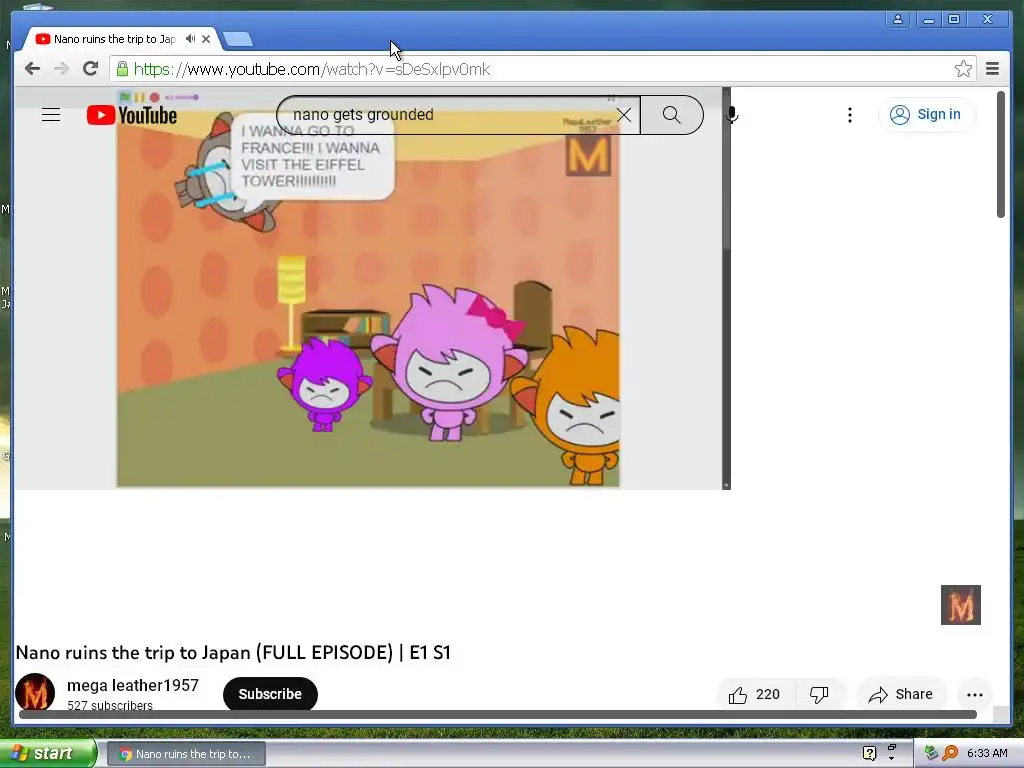Click the orange magnifier icon in the system tray
The height and width of the screenshot is (768, 1024).
(x=951, y=753)
